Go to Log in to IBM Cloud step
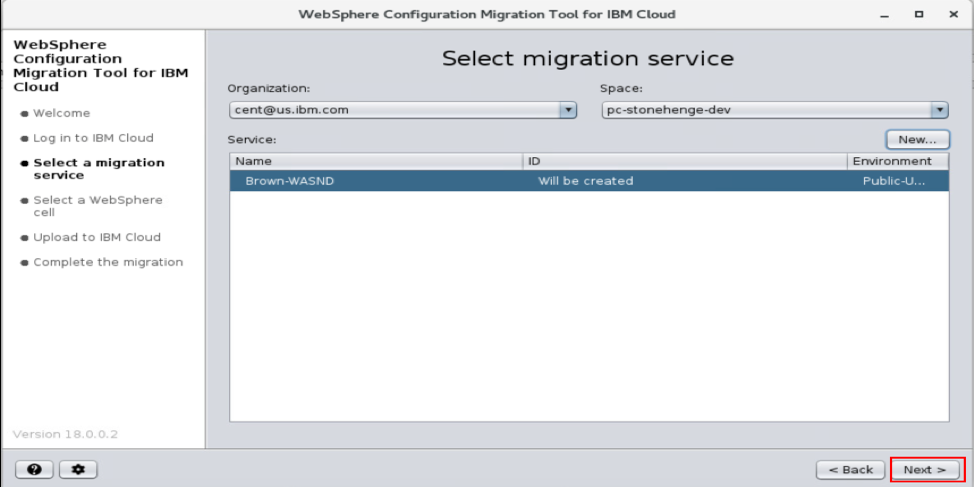 [93, 138]
